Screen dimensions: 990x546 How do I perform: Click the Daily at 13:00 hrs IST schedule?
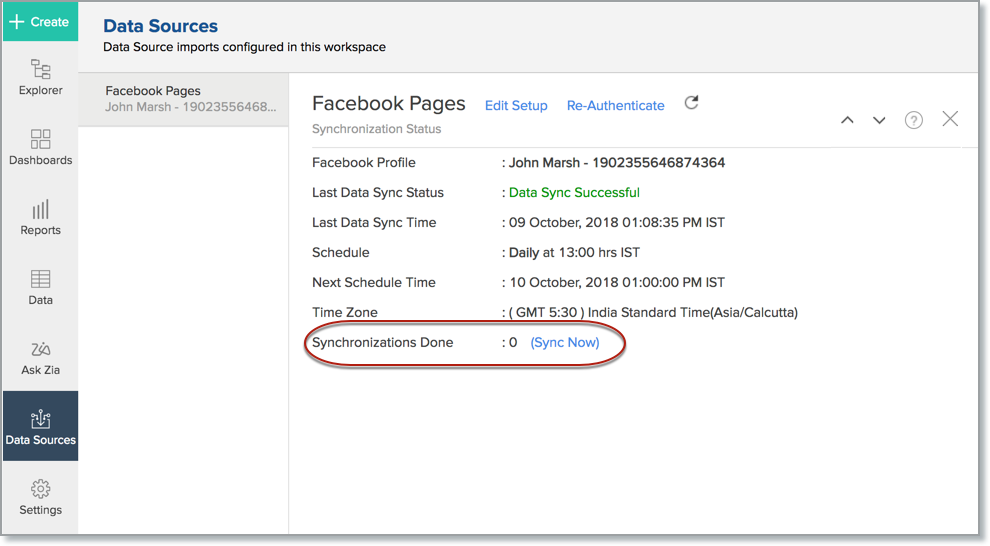coord(575,252)
